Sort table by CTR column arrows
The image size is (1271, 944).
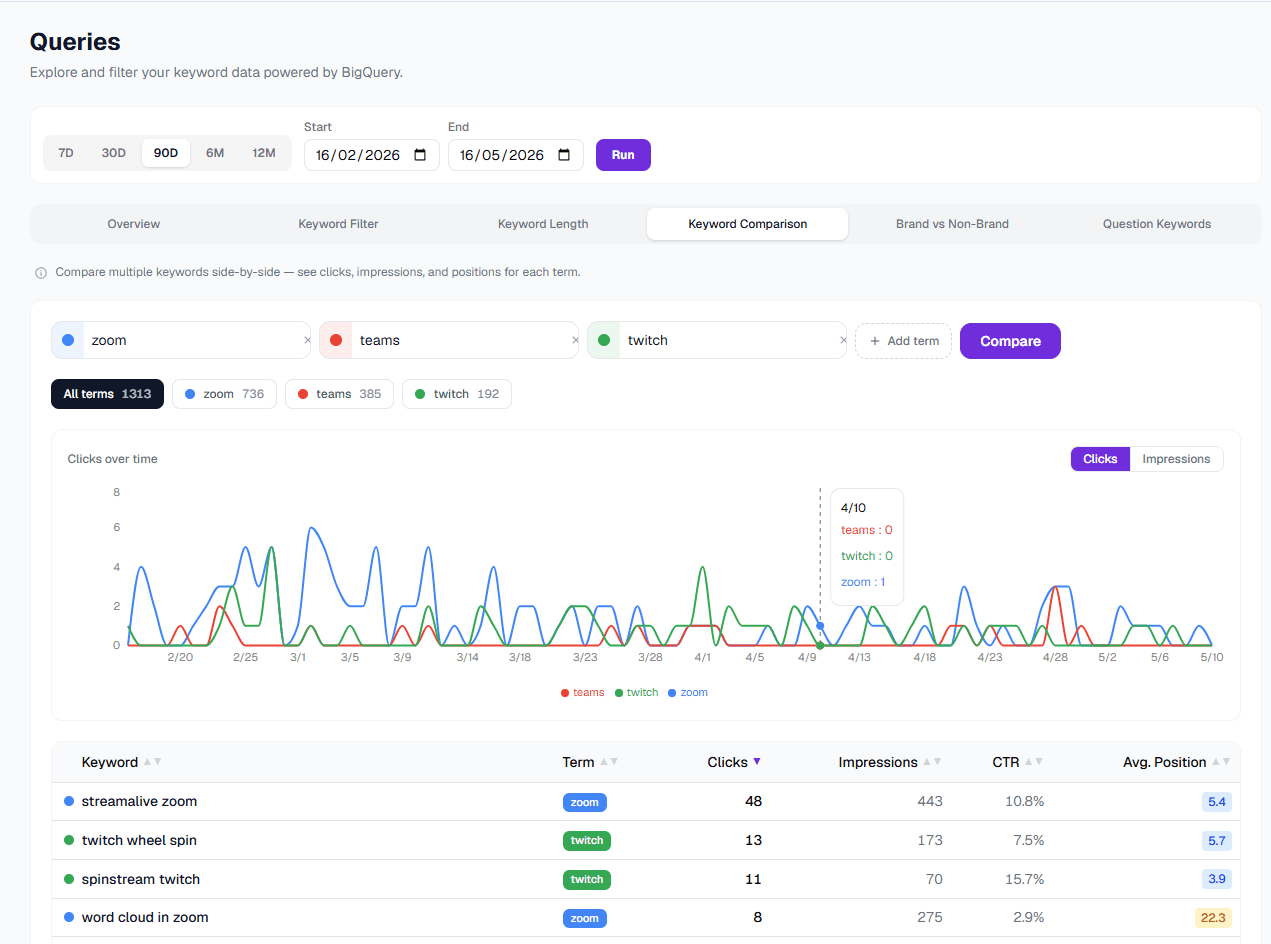click(x=1034, y=762)
